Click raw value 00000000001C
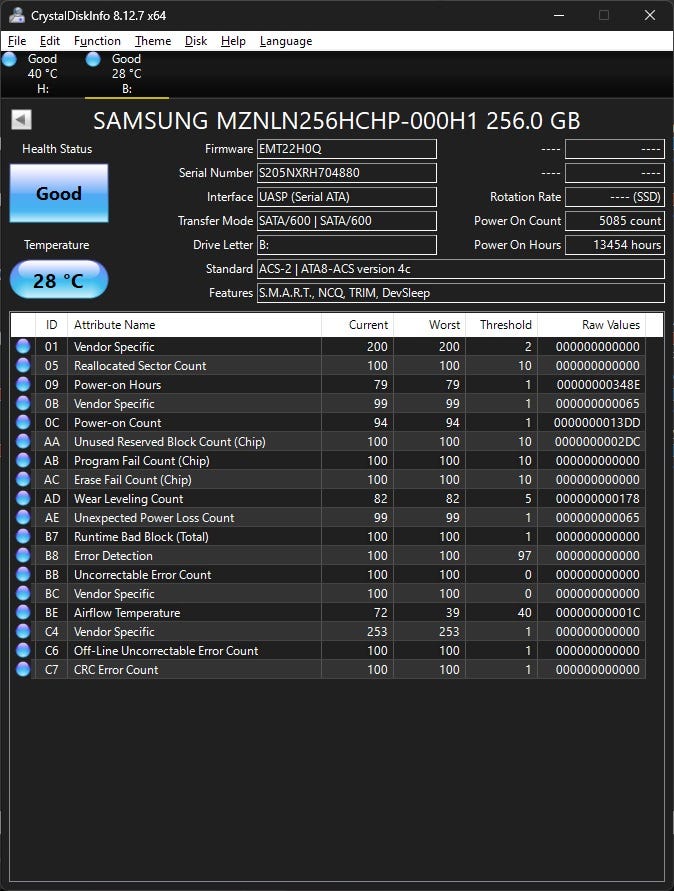The height and width of the screenshot is (891, 674). (x=598, y=613)
